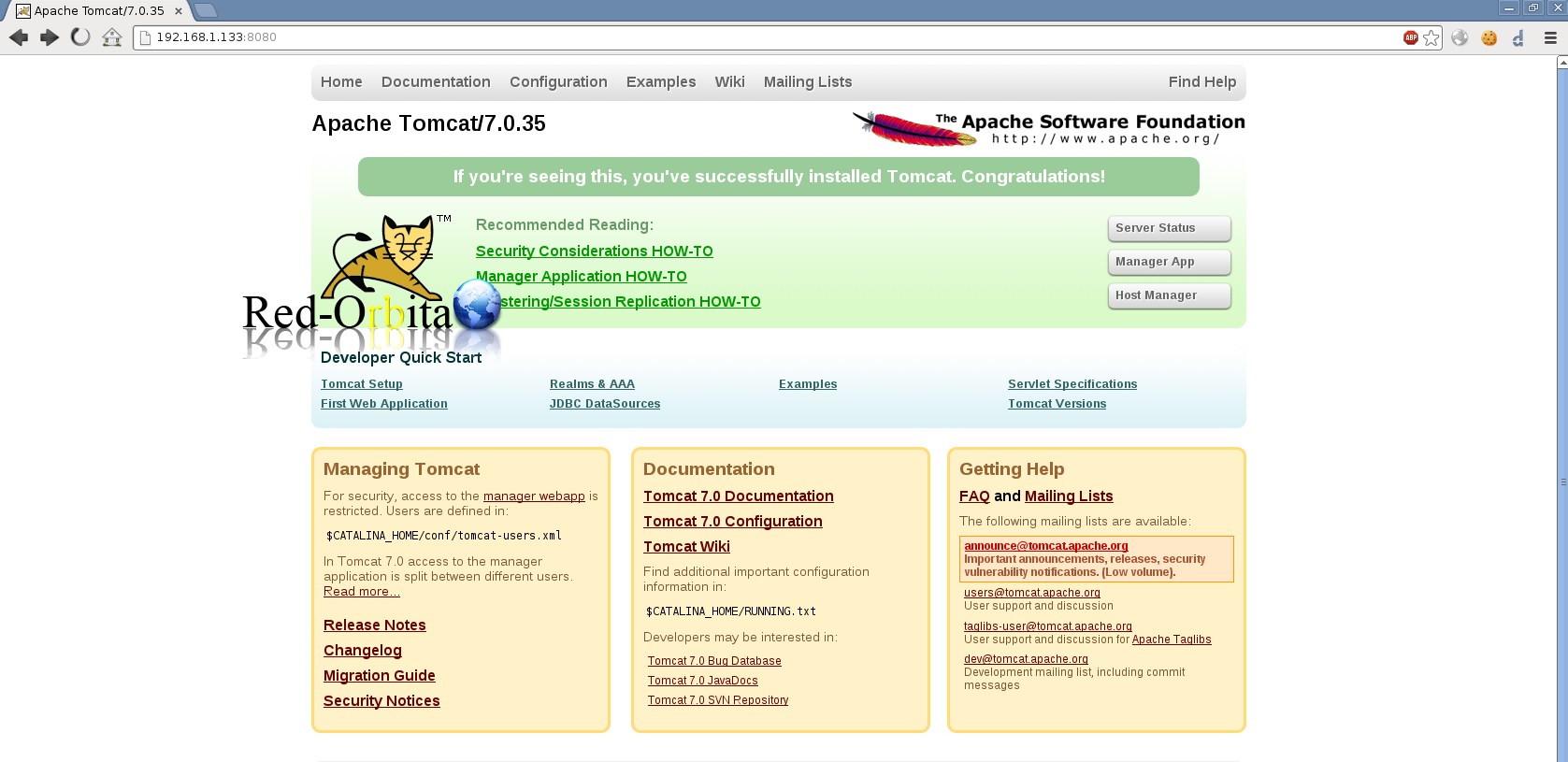Open a new browser tab
1568x762 pixels.
(205, 10)
